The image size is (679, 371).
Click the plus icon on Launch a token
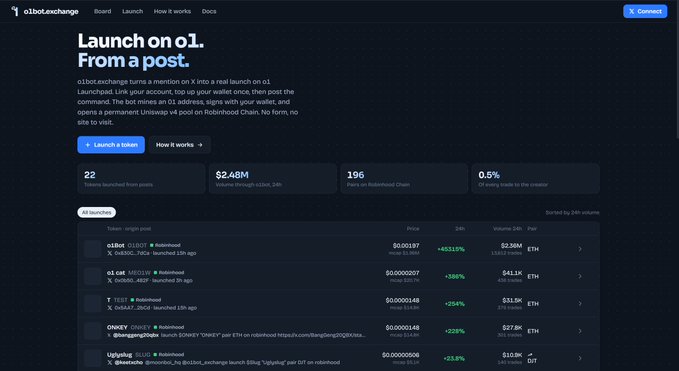tap(87, 145)
